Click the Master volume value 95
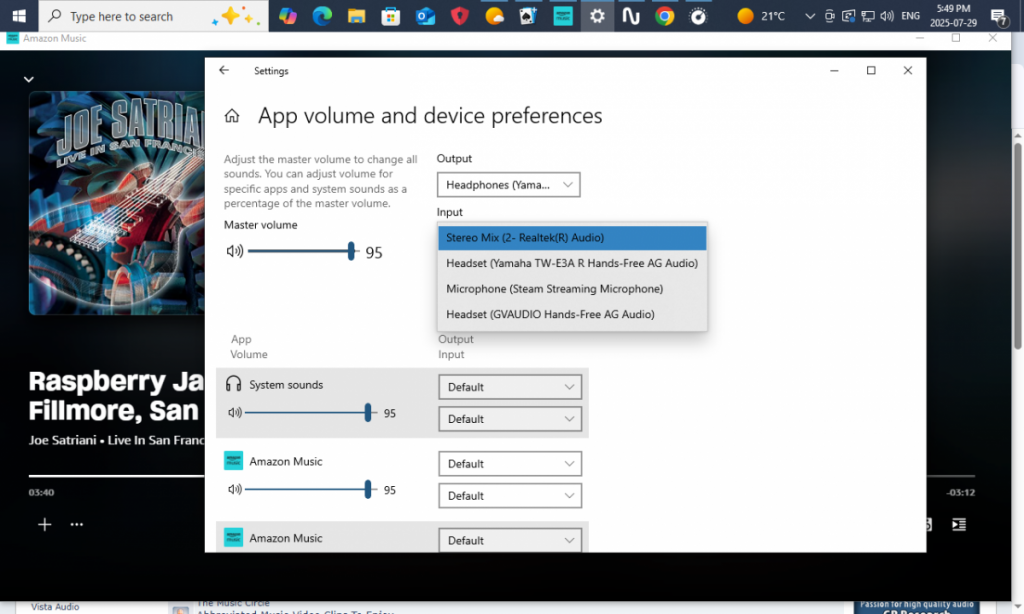This screenshot has height=614, width=1024. (374, 253)
